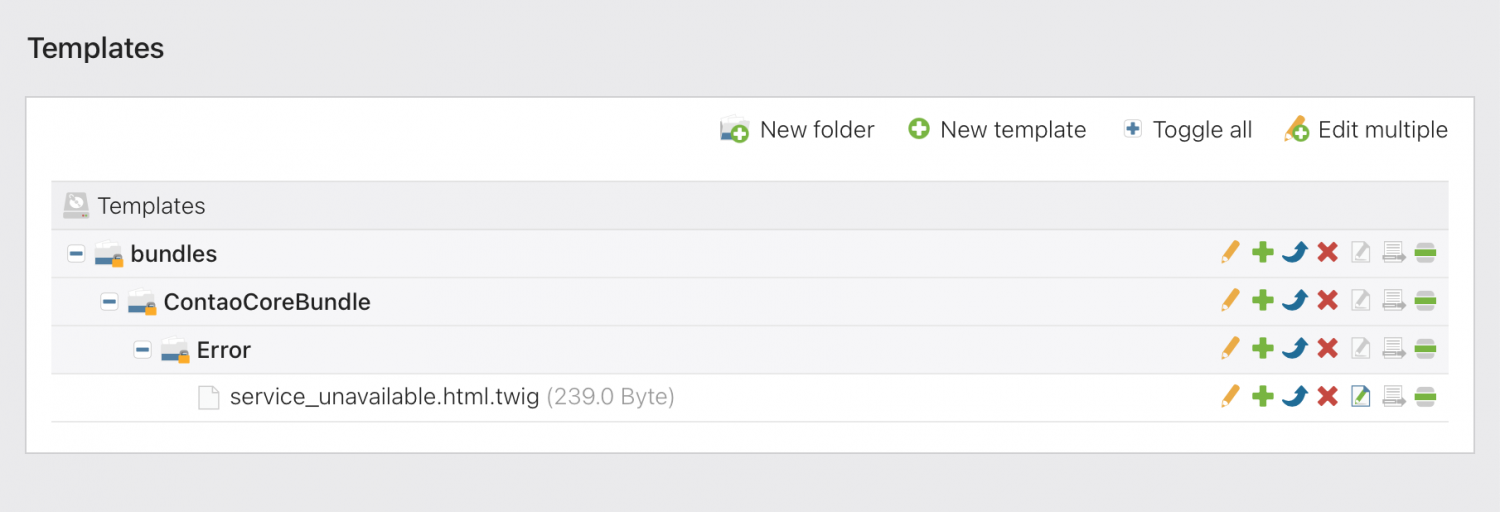Click the red X on Error folder row
Image resolution: width=1500 pixels, height=512 pixels.
(1327, 349)
